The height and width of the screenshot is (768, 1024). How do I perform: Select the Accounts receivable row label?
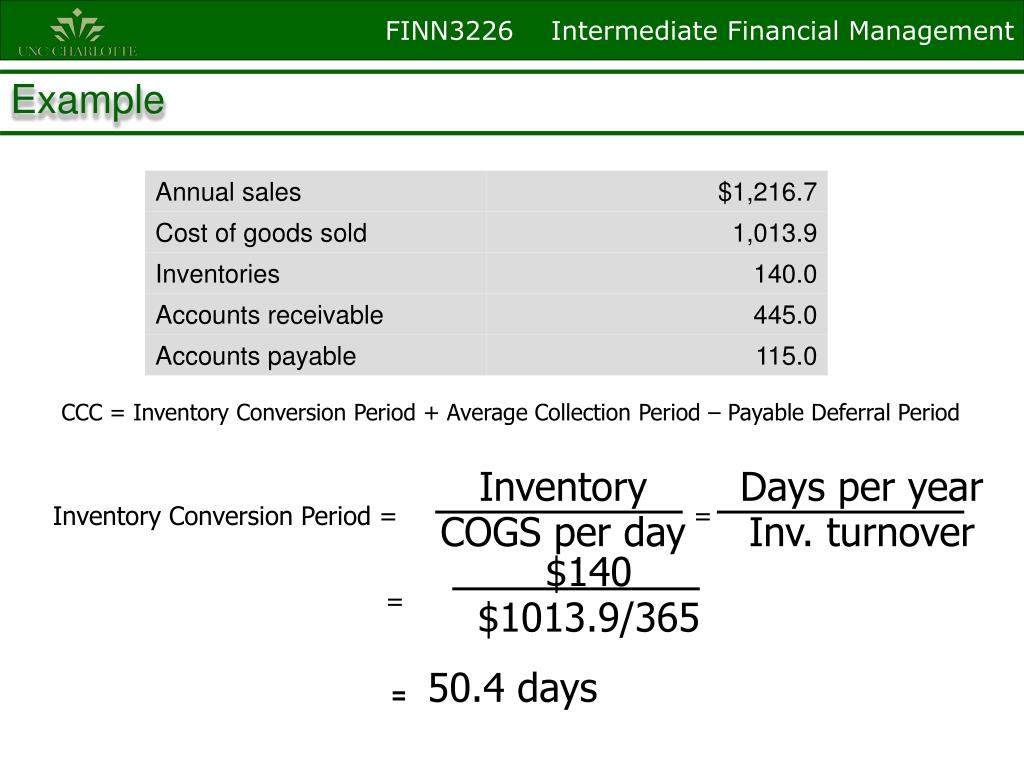pyautogui.click(x=269, y=315)
